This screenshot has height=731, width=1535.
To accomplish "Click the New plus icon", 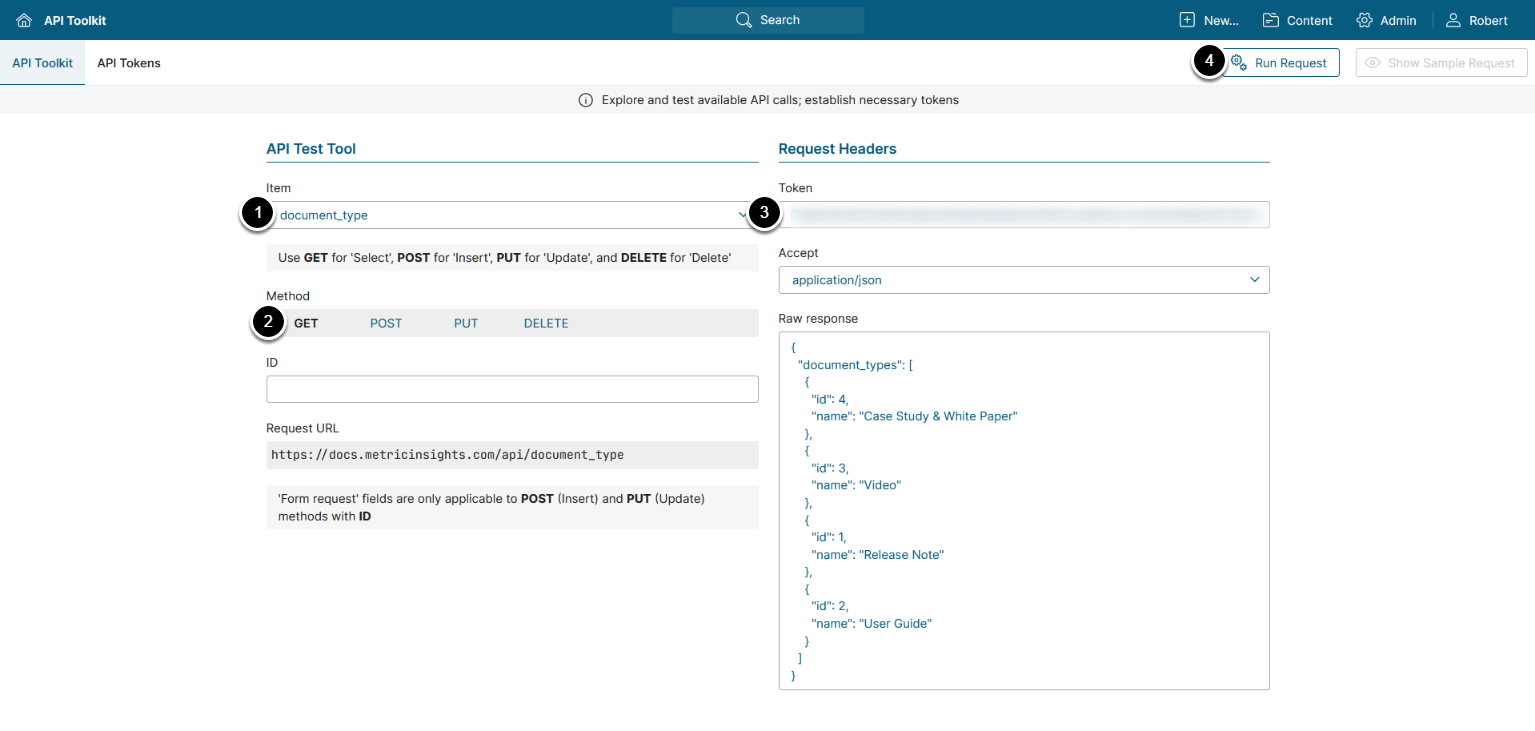I will coord(1187,20).
